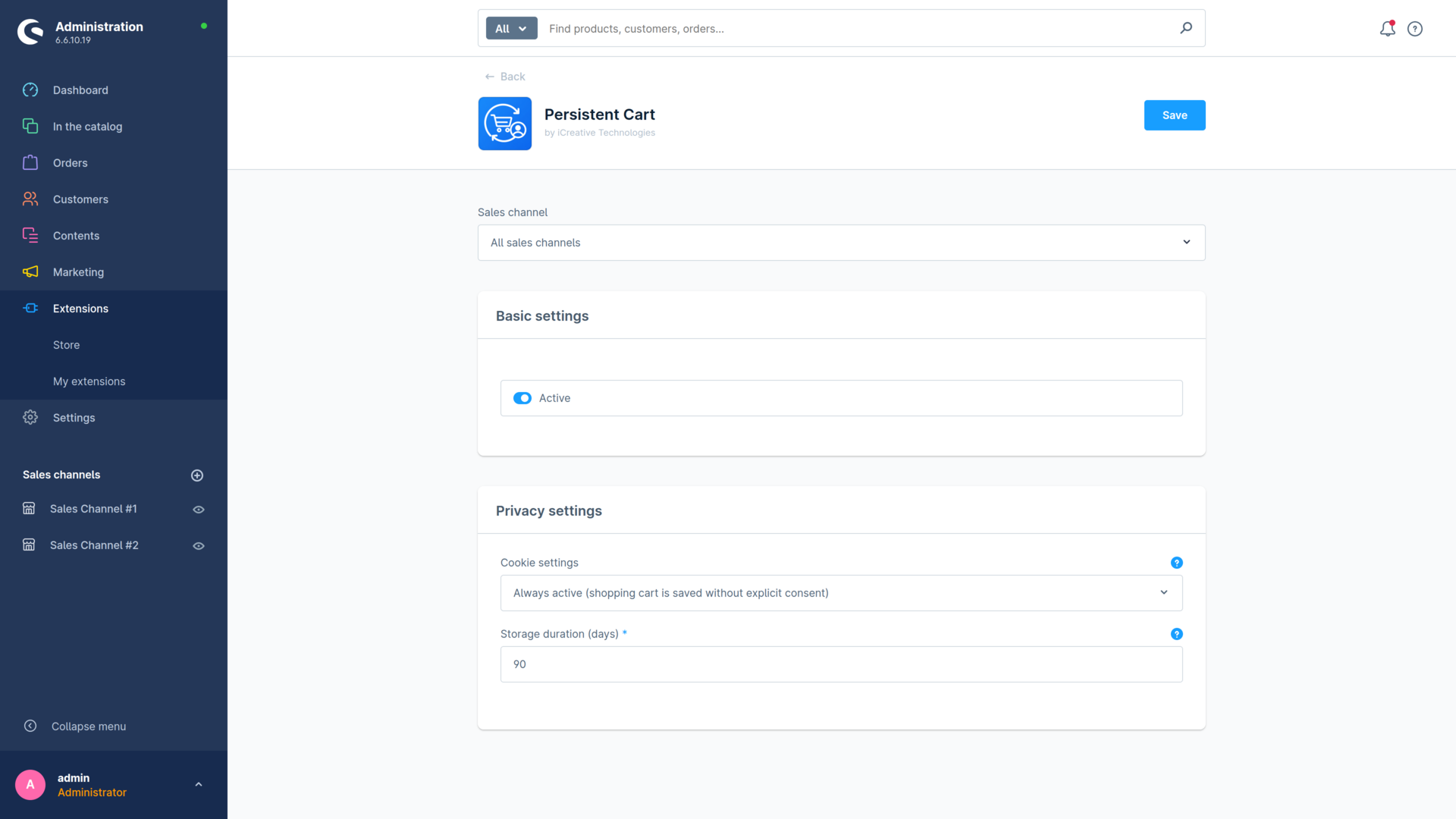The width and height of the screenshot is (1456, 819).
Task: Click the Storage duration days field
Action: click(841, 664)
